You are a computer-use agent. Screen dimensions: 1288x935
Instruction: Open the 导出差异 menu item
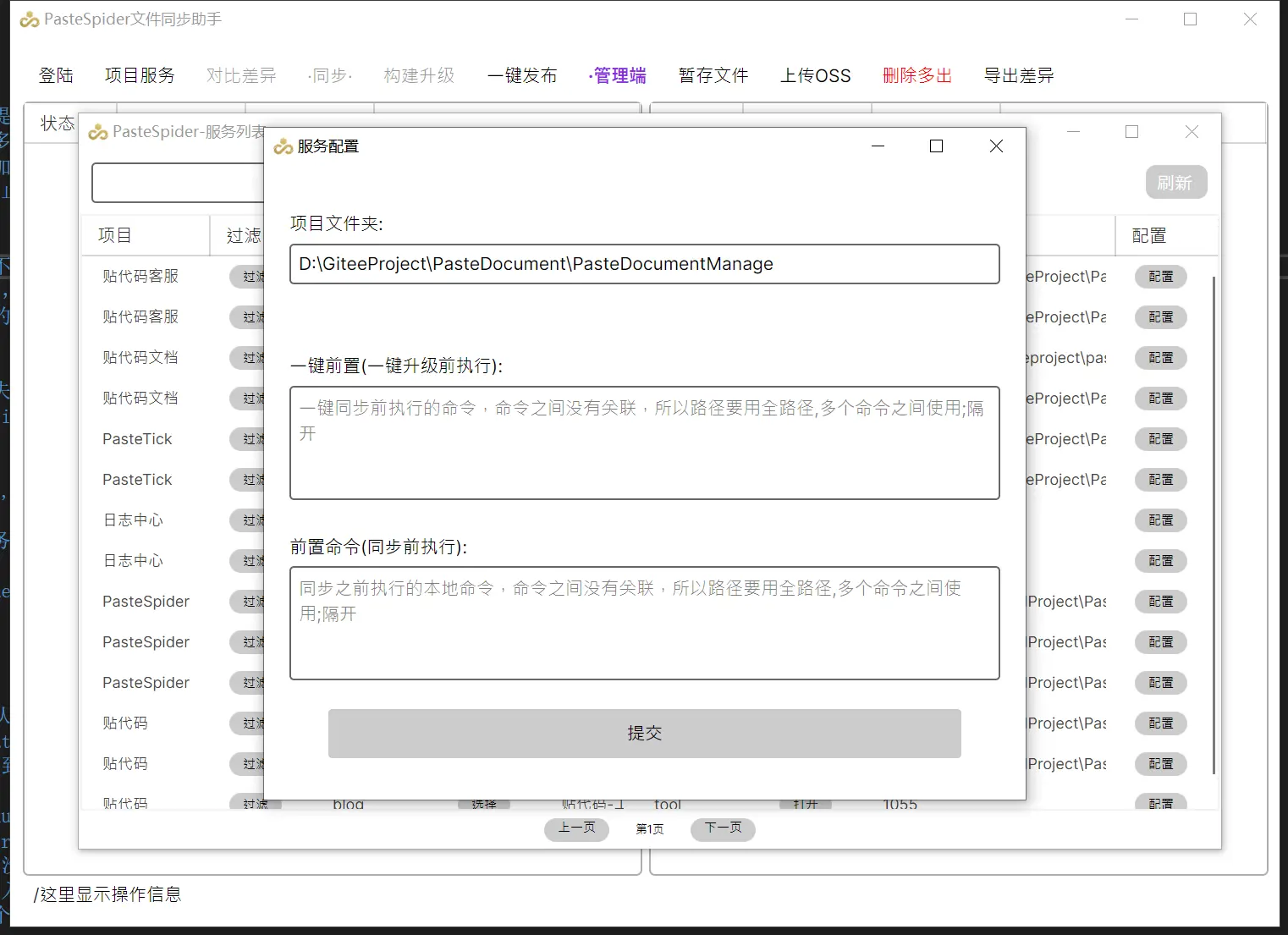[1019, 75]
